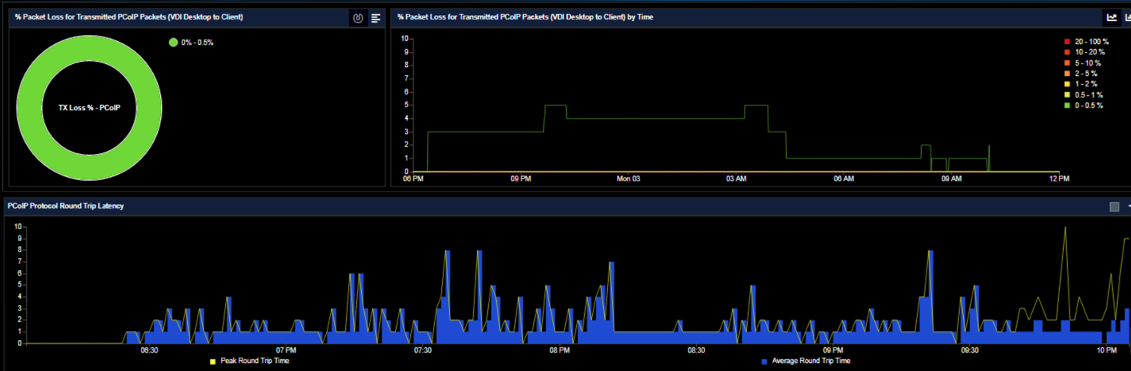Click the packet loss by Time panel title
1131x371 pixels.
525,17
